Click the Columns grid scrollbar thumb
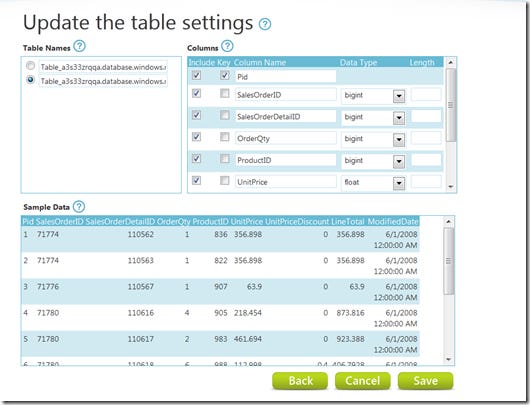This screenshot has width=530, height=405. click(451, 105)
